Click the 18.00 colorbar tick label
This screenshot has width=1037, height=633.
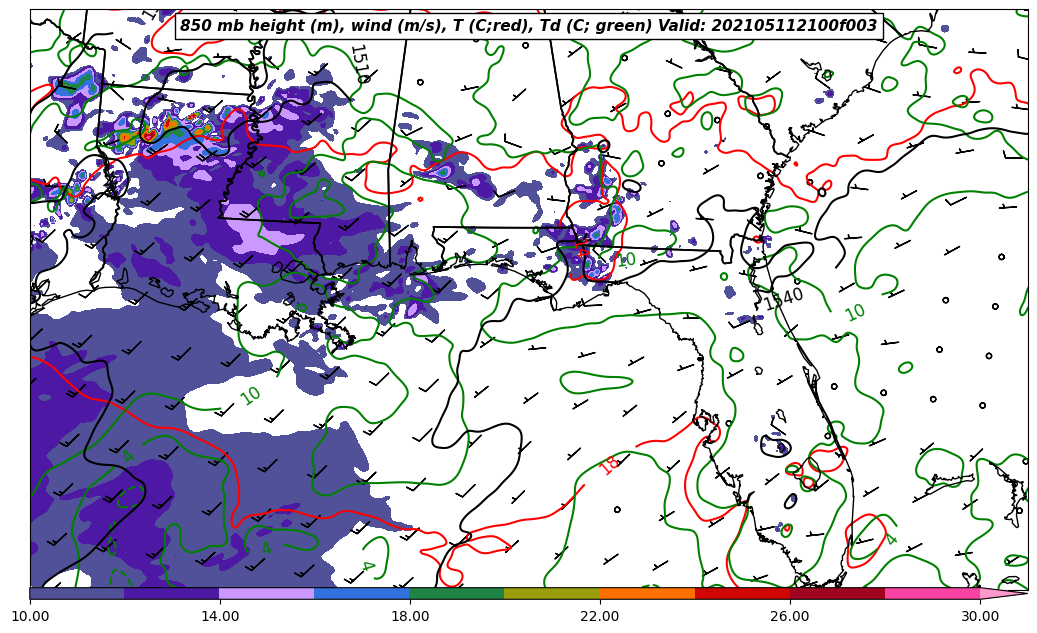[410, 616]
